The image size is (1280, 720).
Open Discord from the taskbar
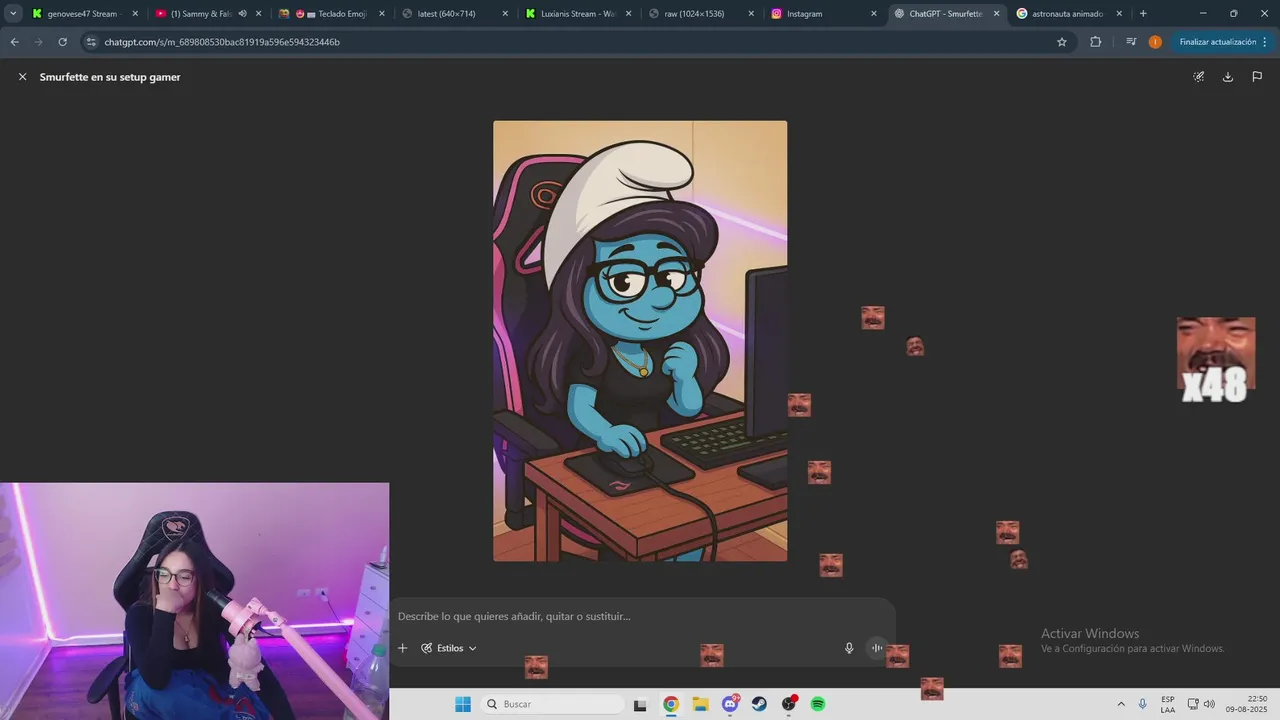pyautogui.click(x=730, y=704)
